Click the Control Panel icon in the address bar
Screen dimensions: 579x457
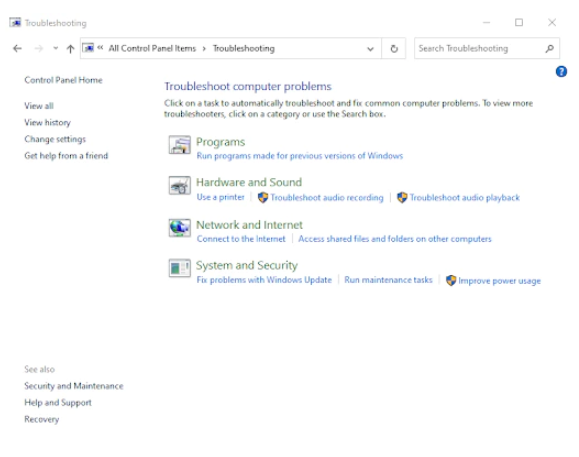pyautogui.click(x=88, y=48)
